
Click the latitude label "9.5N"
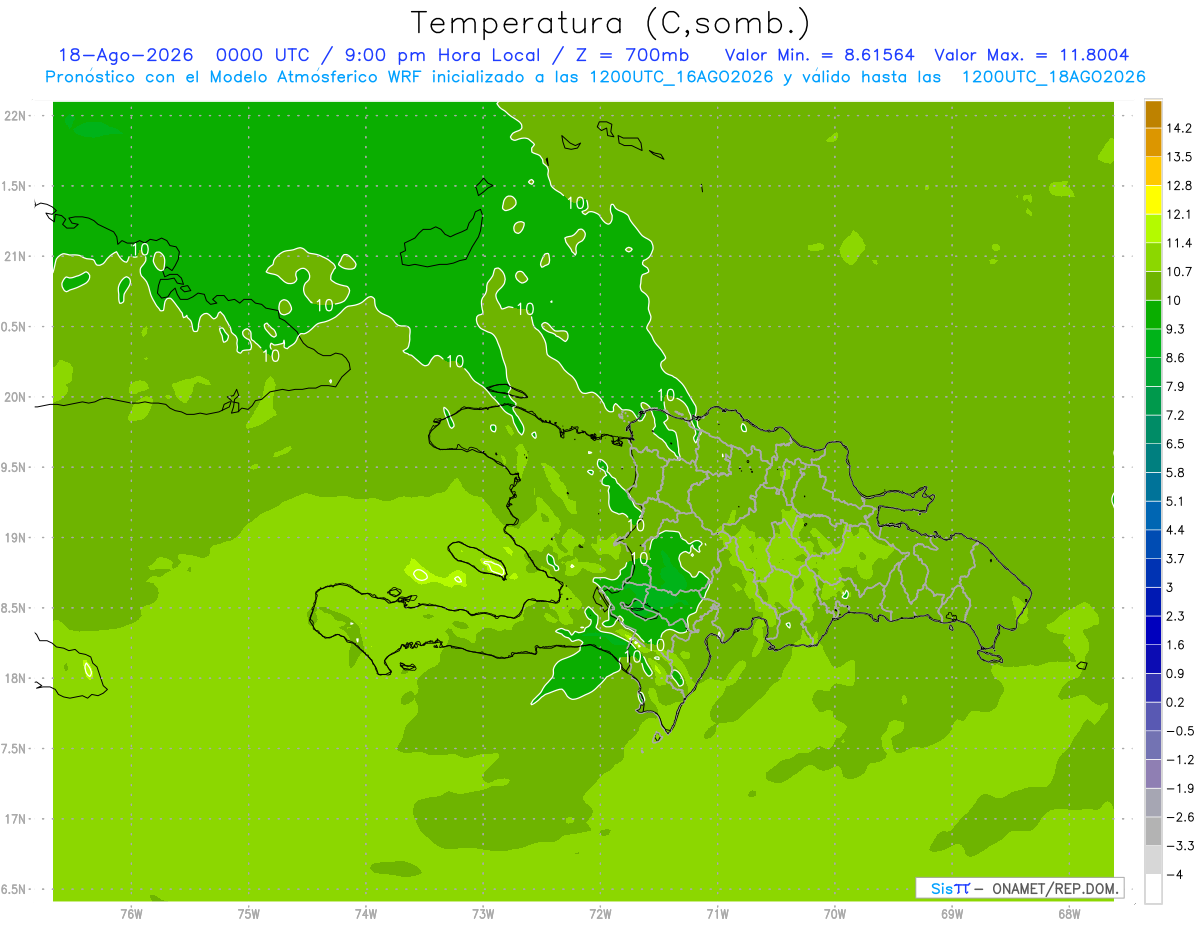pyautogui.click(x=15, y=468)
